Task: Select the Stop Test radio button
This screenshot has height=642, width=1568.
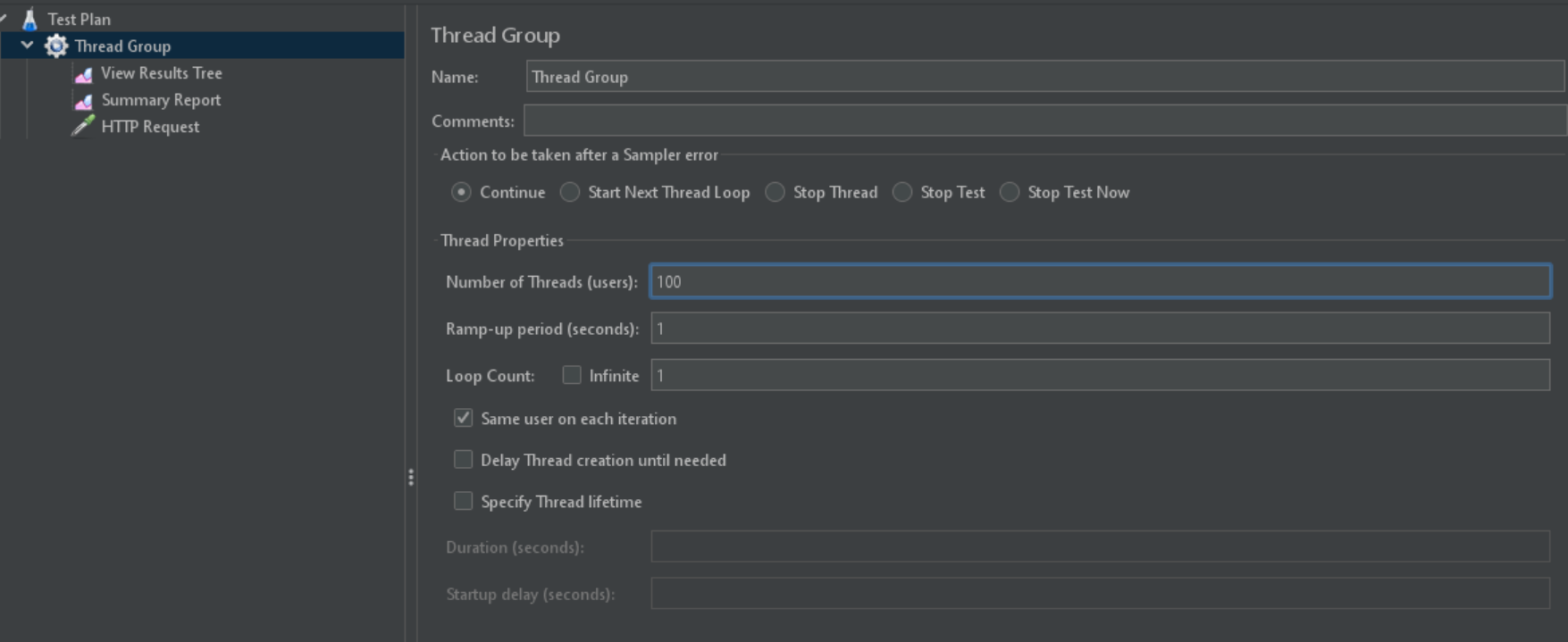Action: coord(902,193)
